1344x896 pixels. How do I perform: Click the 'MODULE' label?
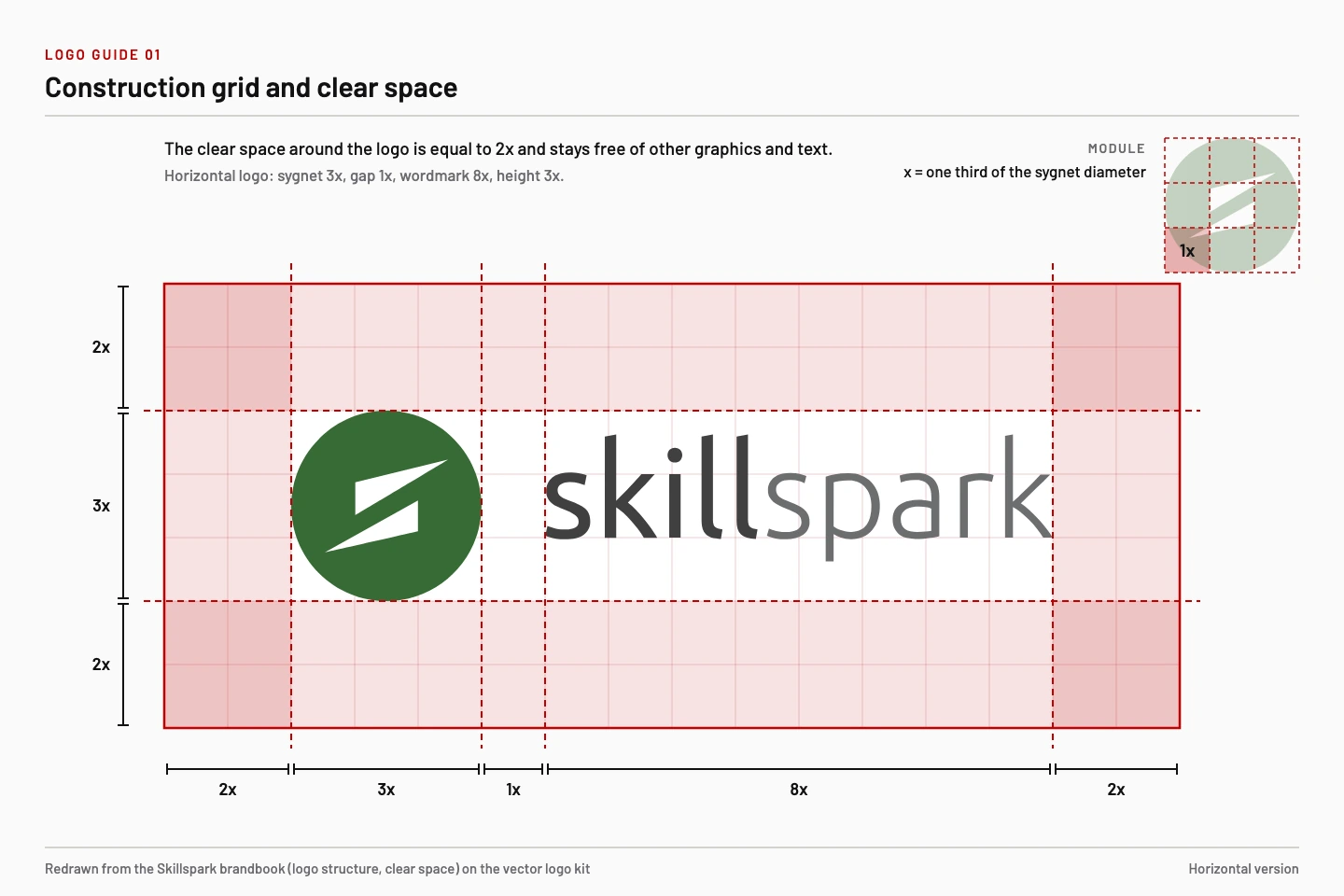pyautogui.click(x=1116, y=148)
